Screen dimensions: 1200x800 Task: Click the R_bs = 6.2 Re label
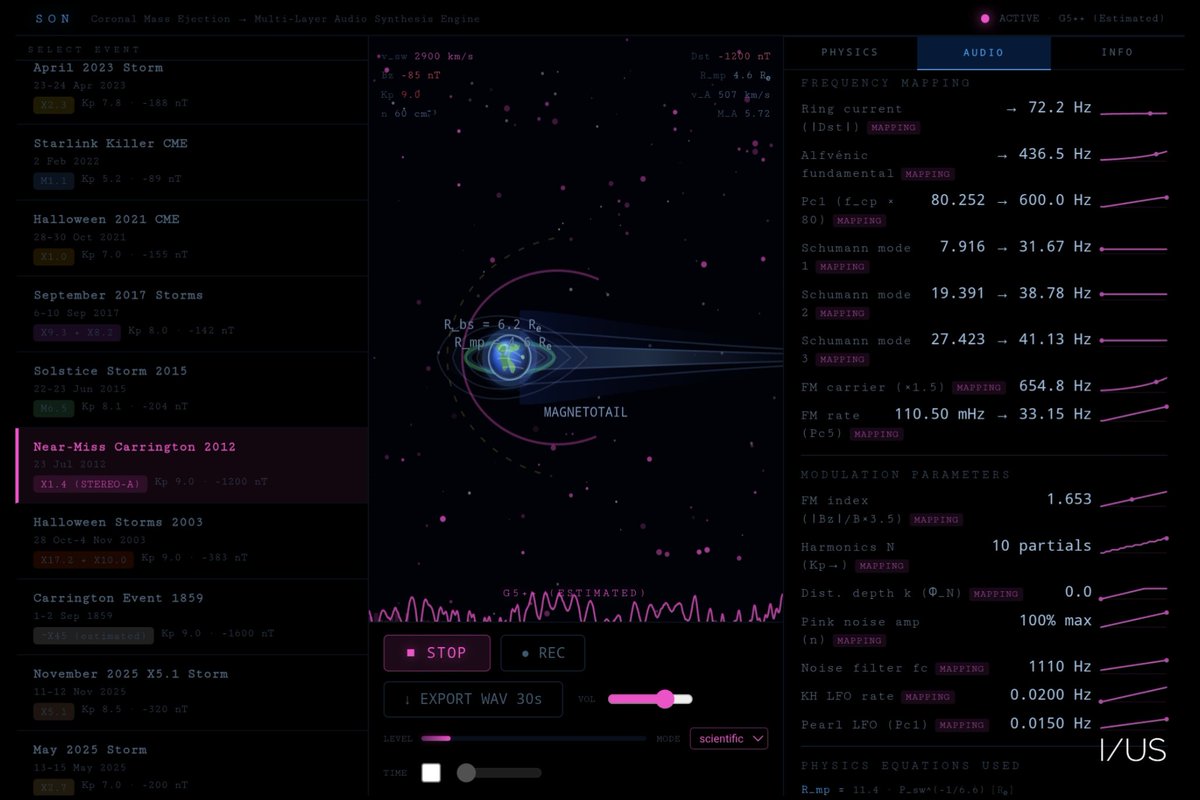pyautogui.click(x=493, y=325)
